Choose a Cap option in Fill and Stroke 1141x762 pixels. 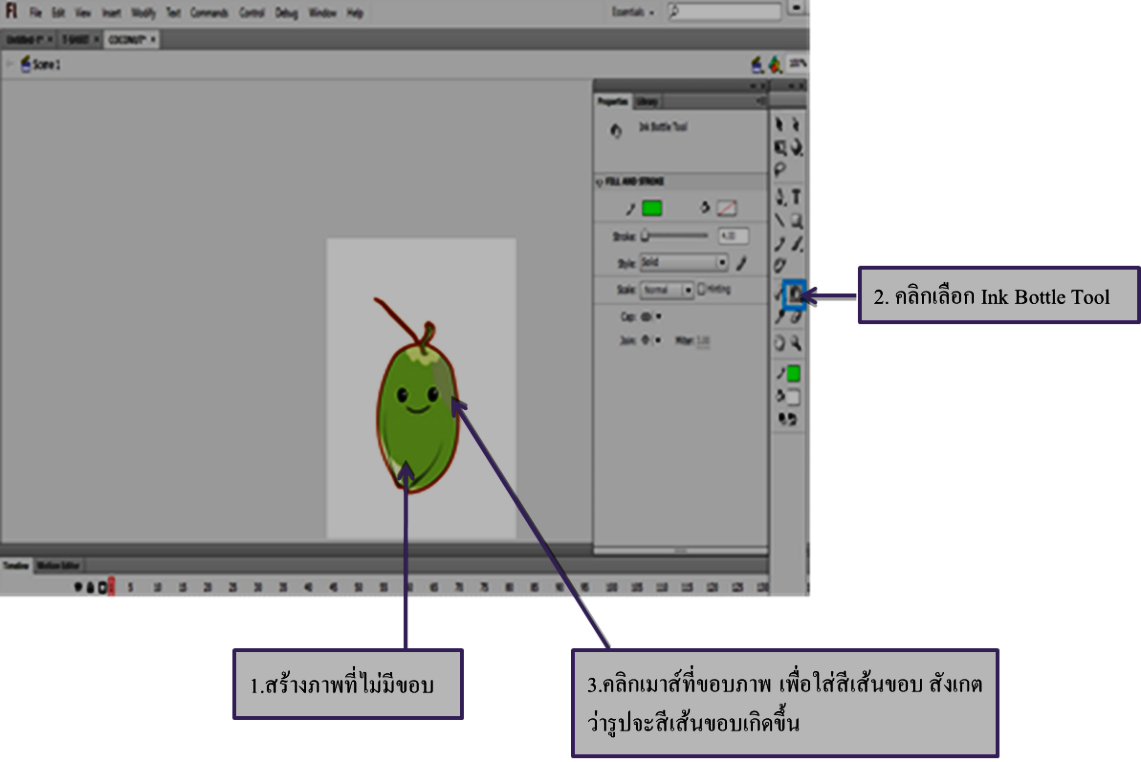[647, 316]
